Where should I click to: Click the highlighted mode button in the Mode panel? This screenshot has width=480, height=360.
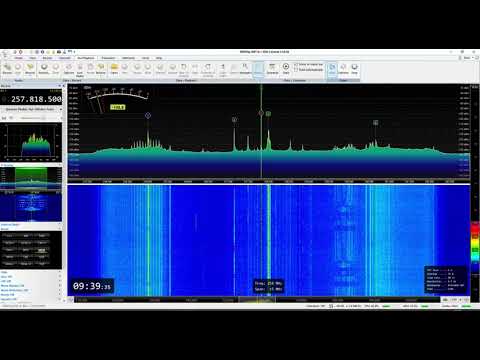[42, 250]
